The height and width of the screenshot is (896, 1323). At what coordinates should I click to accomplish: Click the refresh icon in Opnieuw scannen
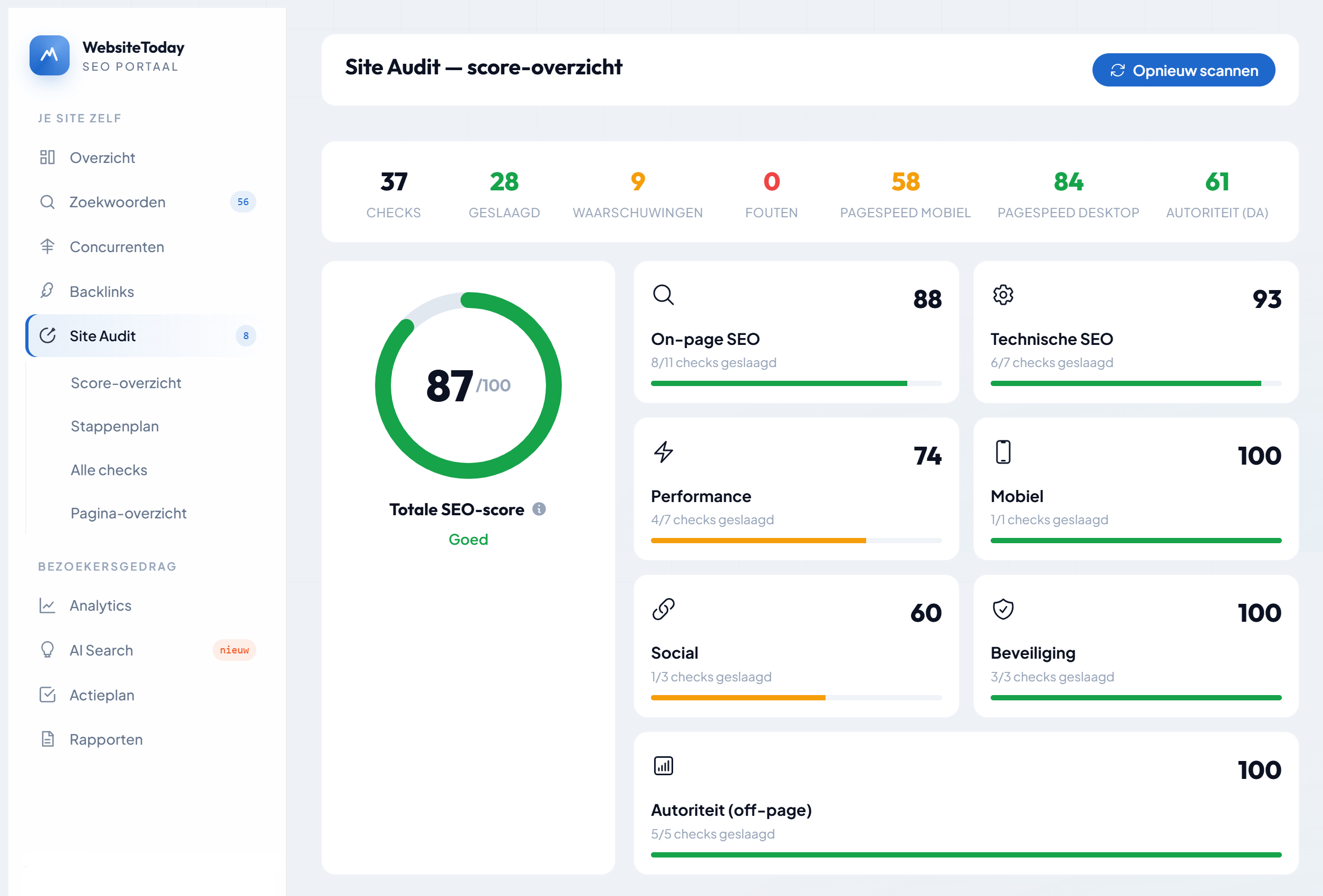pyautogui.click(x=1117, y=71)
